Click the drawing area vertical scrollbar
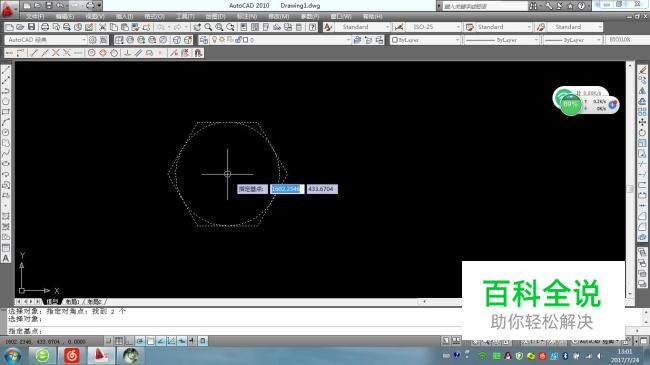Screen dimensions: 650x365 coord(630,180)
